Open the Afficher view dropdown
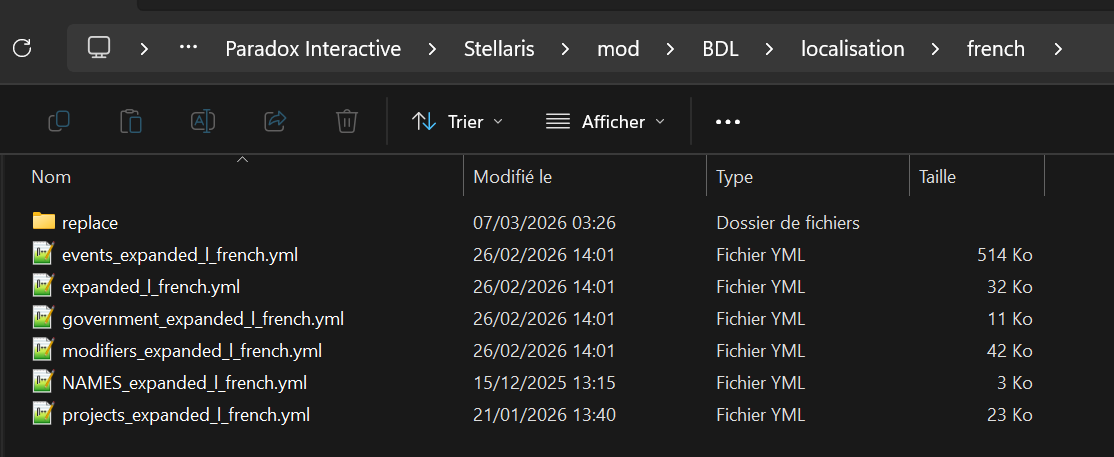1114x457 pixels. point(605,122)
